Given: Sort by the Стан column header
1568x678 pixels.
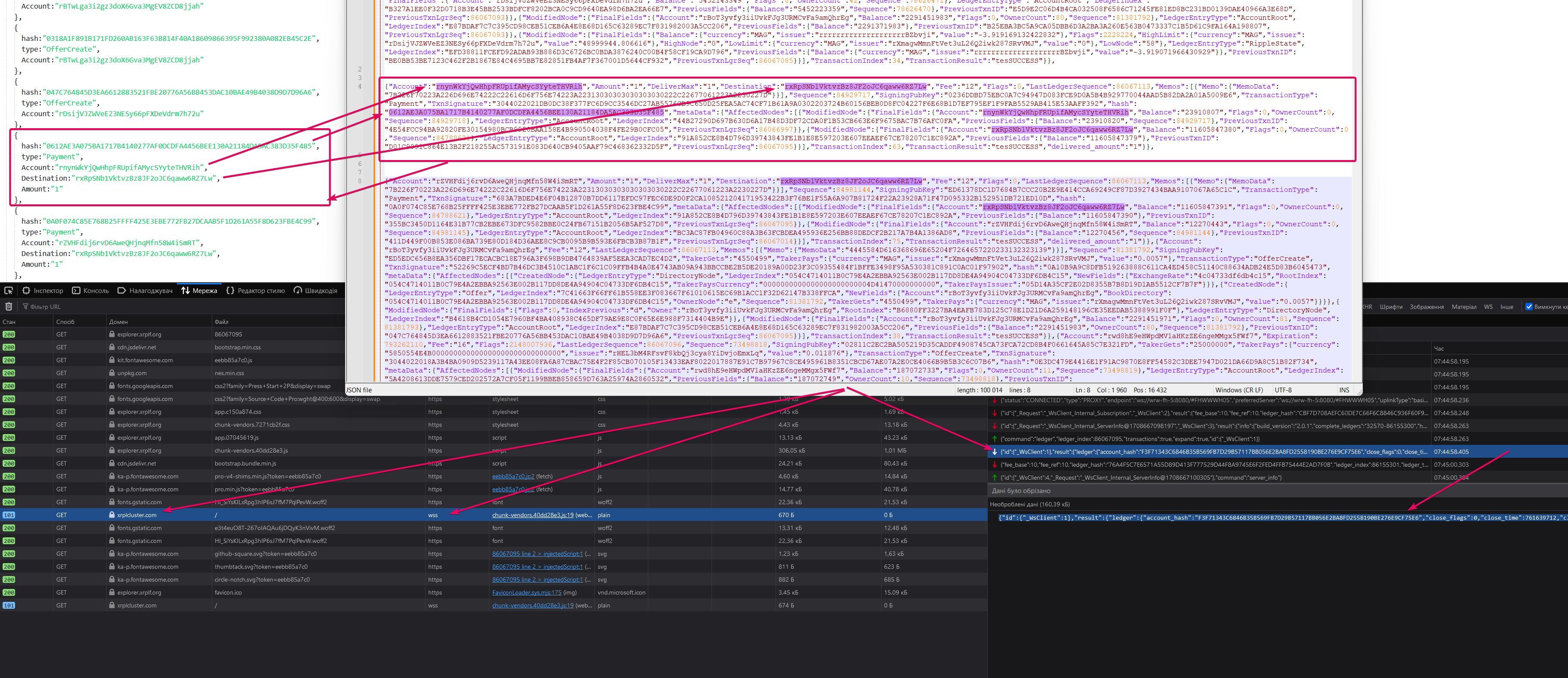Looking at the screenshot, I should point(9,322).
